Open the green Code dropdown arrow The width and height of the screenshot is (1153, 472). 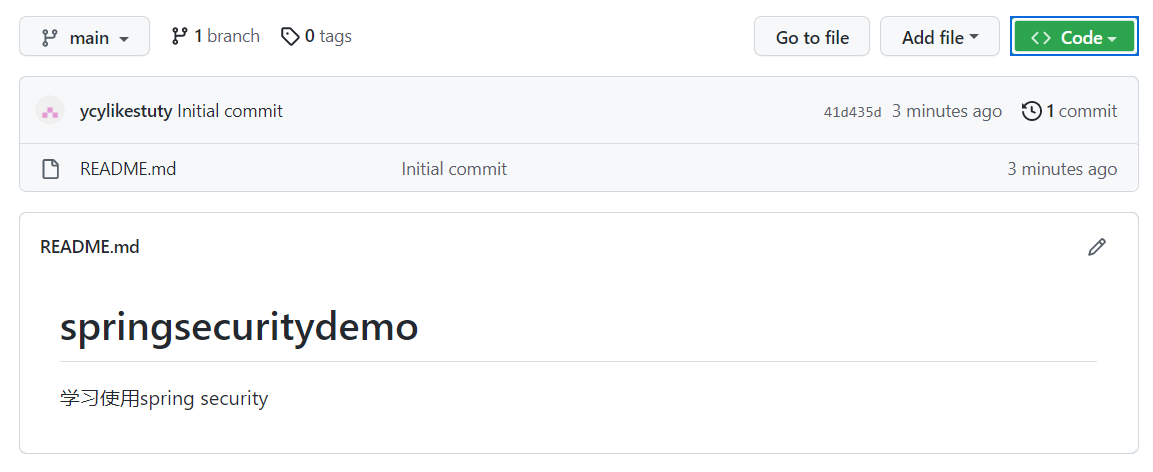[1111, 38]
